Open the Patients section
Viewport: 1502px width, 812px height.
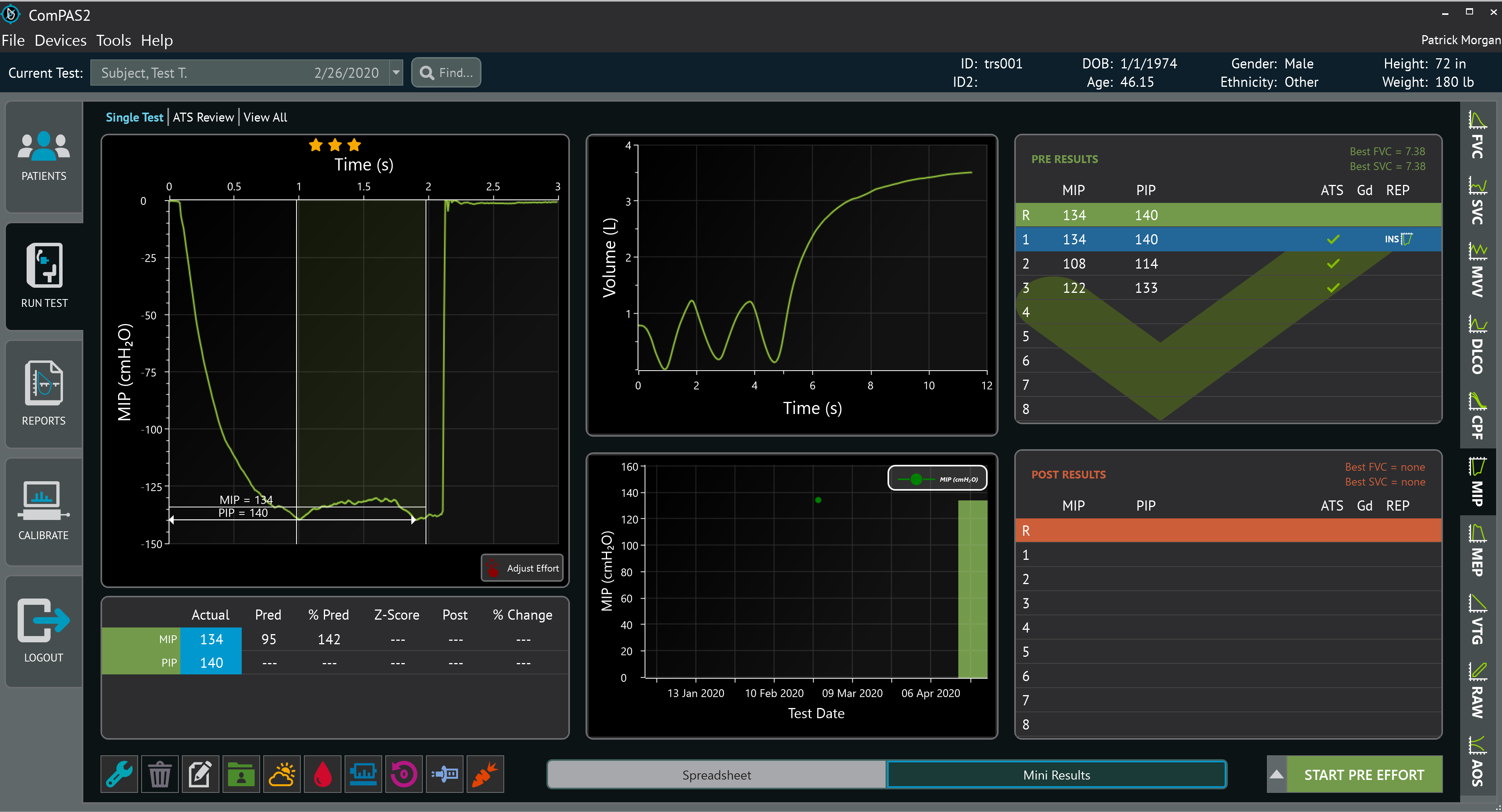tap(44, 156)
